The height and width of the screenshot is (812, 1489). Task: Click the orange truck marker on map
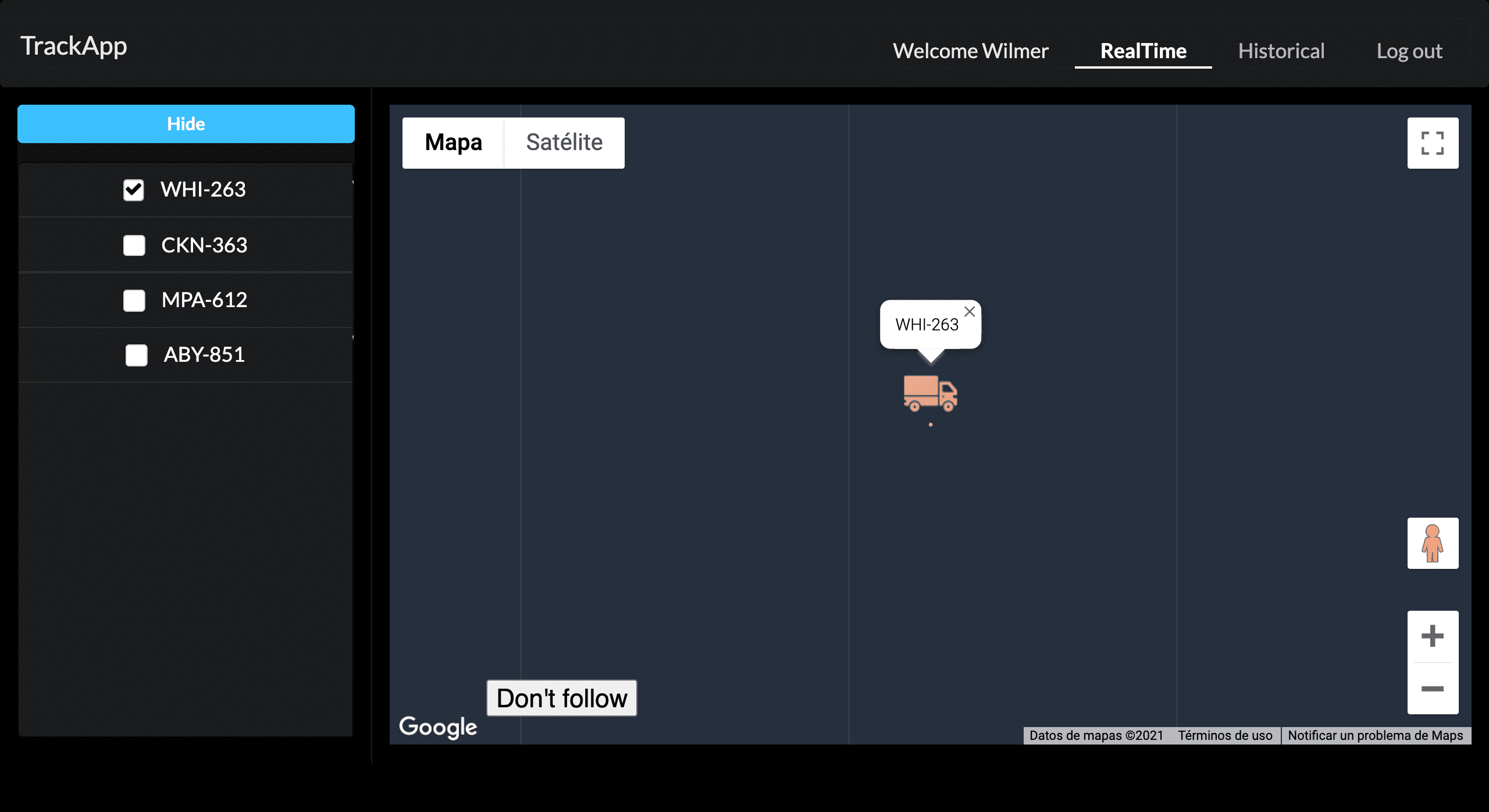(930, 394)
